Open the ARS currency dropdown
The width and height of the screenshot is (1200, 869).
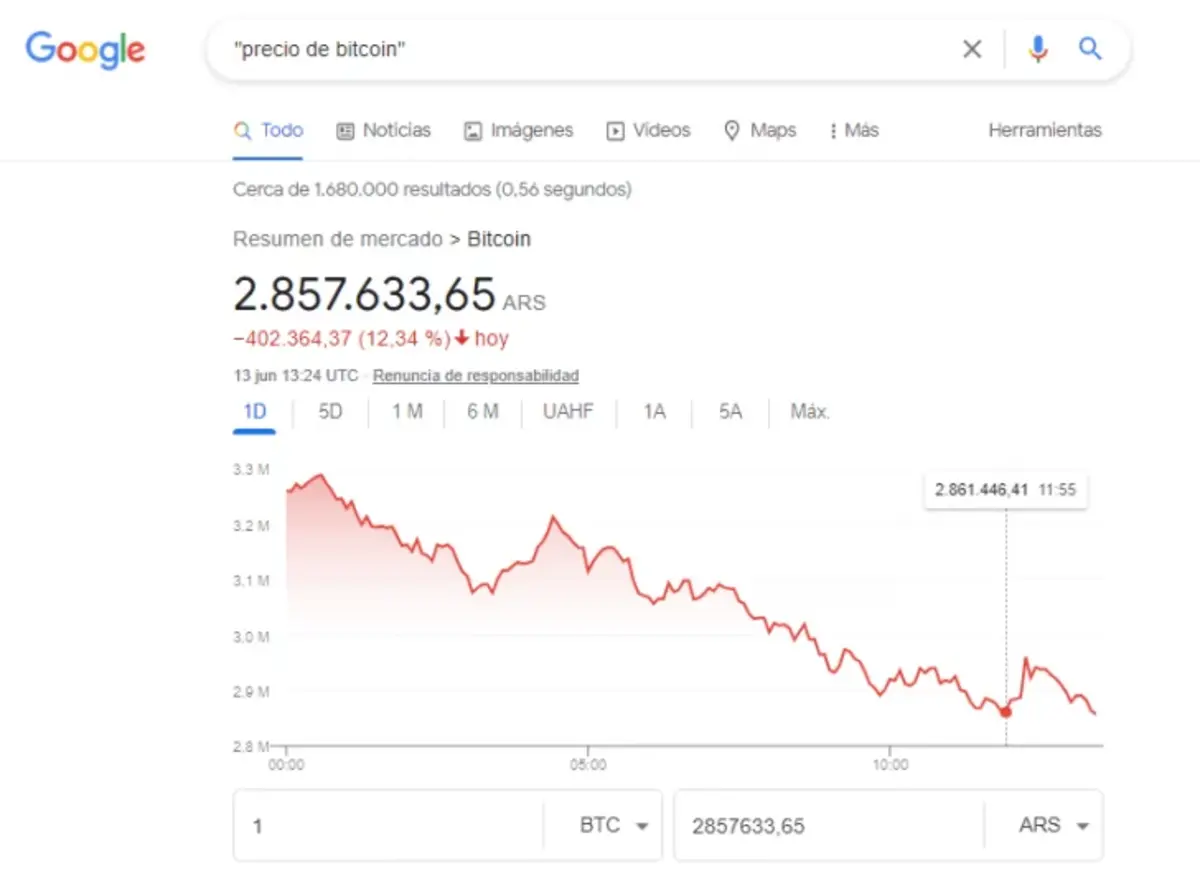point(1050,825)
